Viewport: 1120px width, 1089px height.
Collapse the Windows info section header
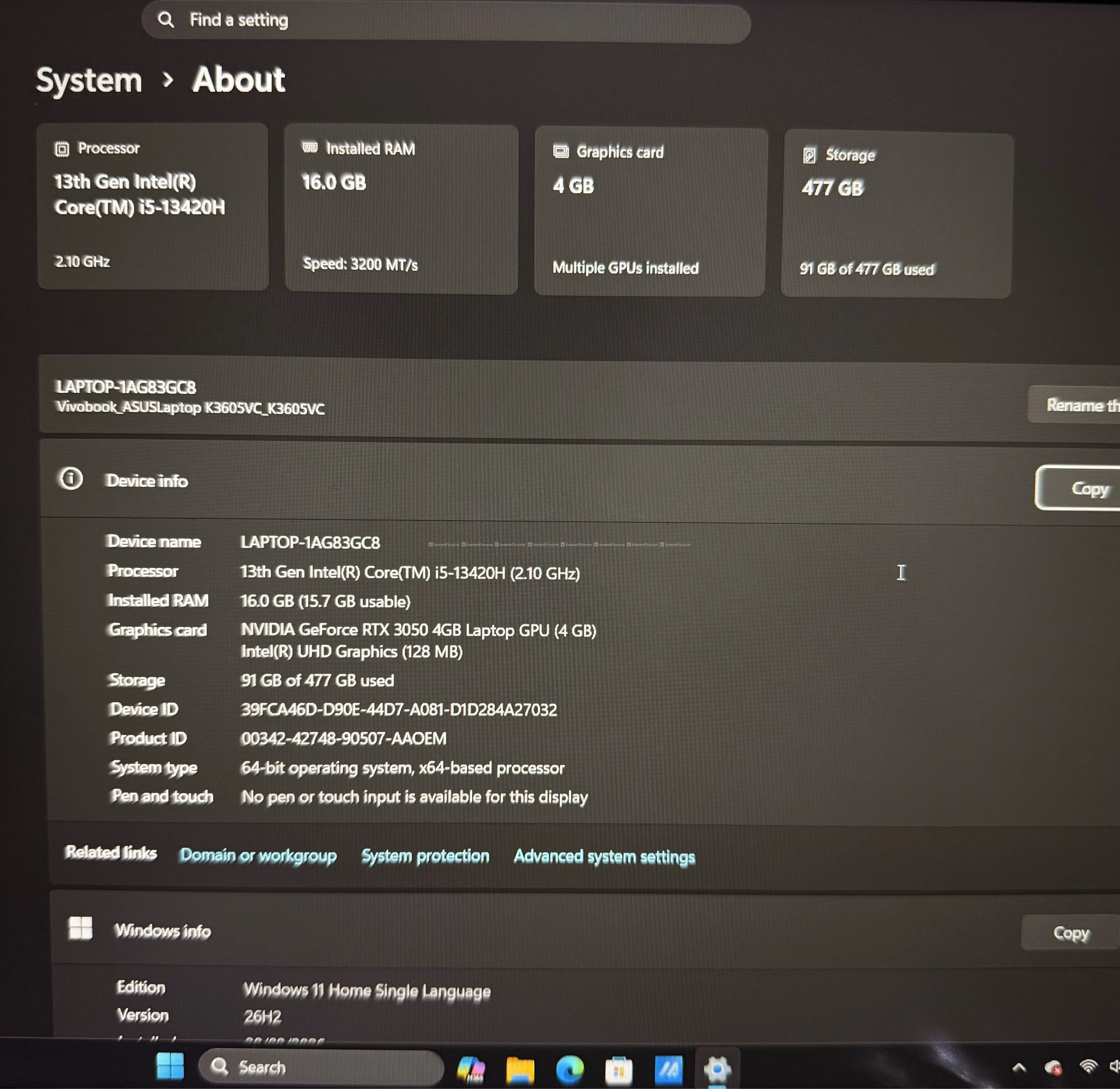point(585,929)
